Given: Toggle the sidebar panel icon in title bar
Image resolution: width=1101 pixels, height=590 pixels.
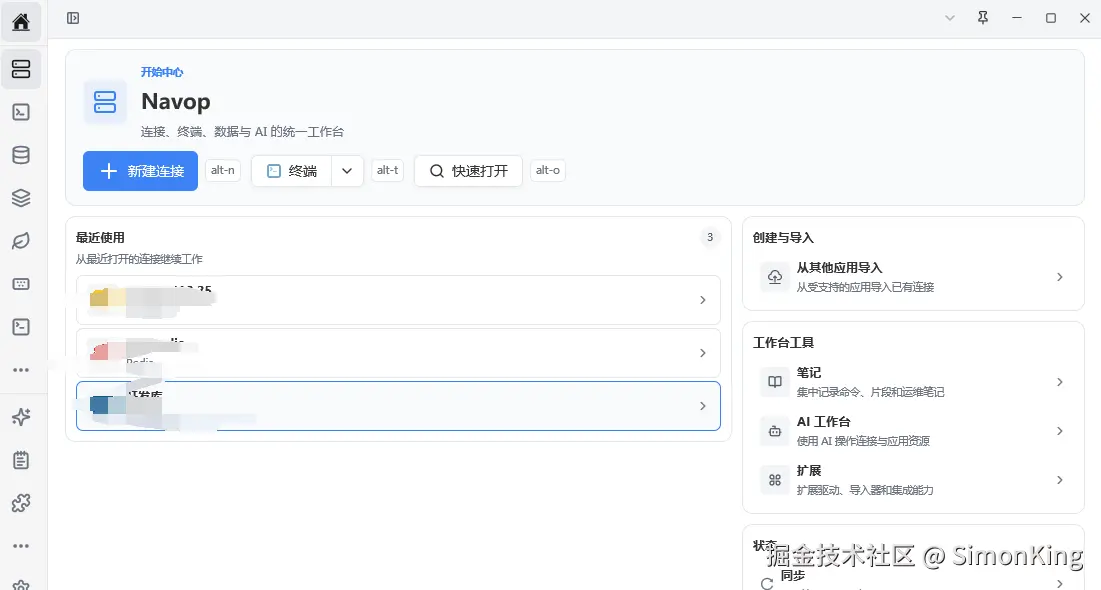Looking at the screenshot, I should (x=73, y=18).
